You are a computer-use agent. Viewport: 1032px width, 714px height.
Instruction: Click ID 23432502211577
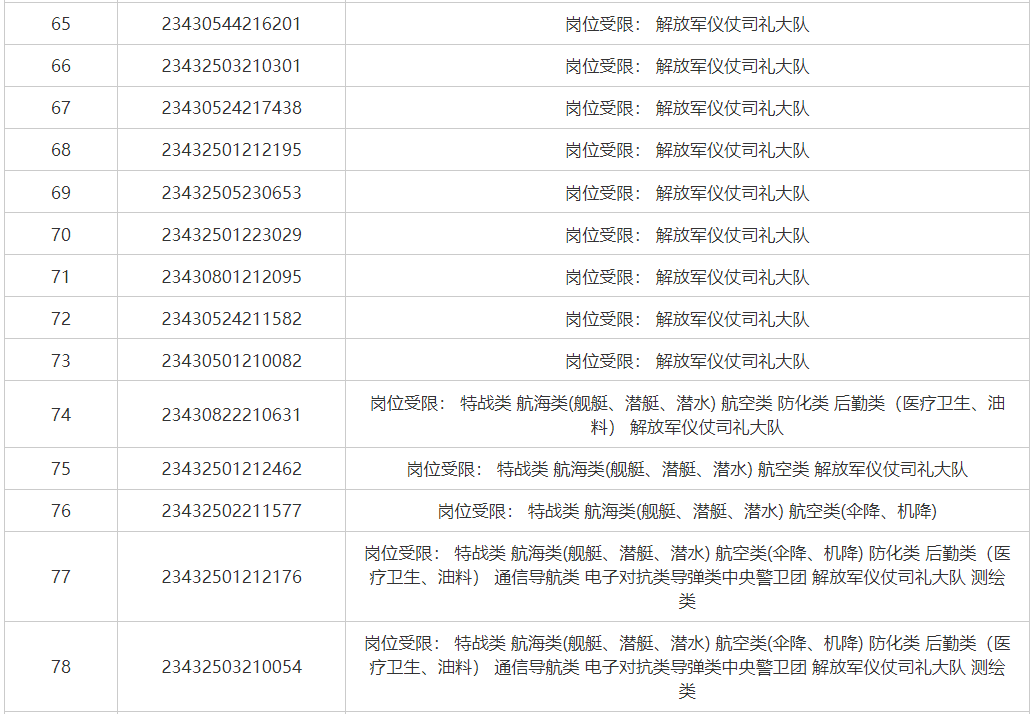pos(231,511)
